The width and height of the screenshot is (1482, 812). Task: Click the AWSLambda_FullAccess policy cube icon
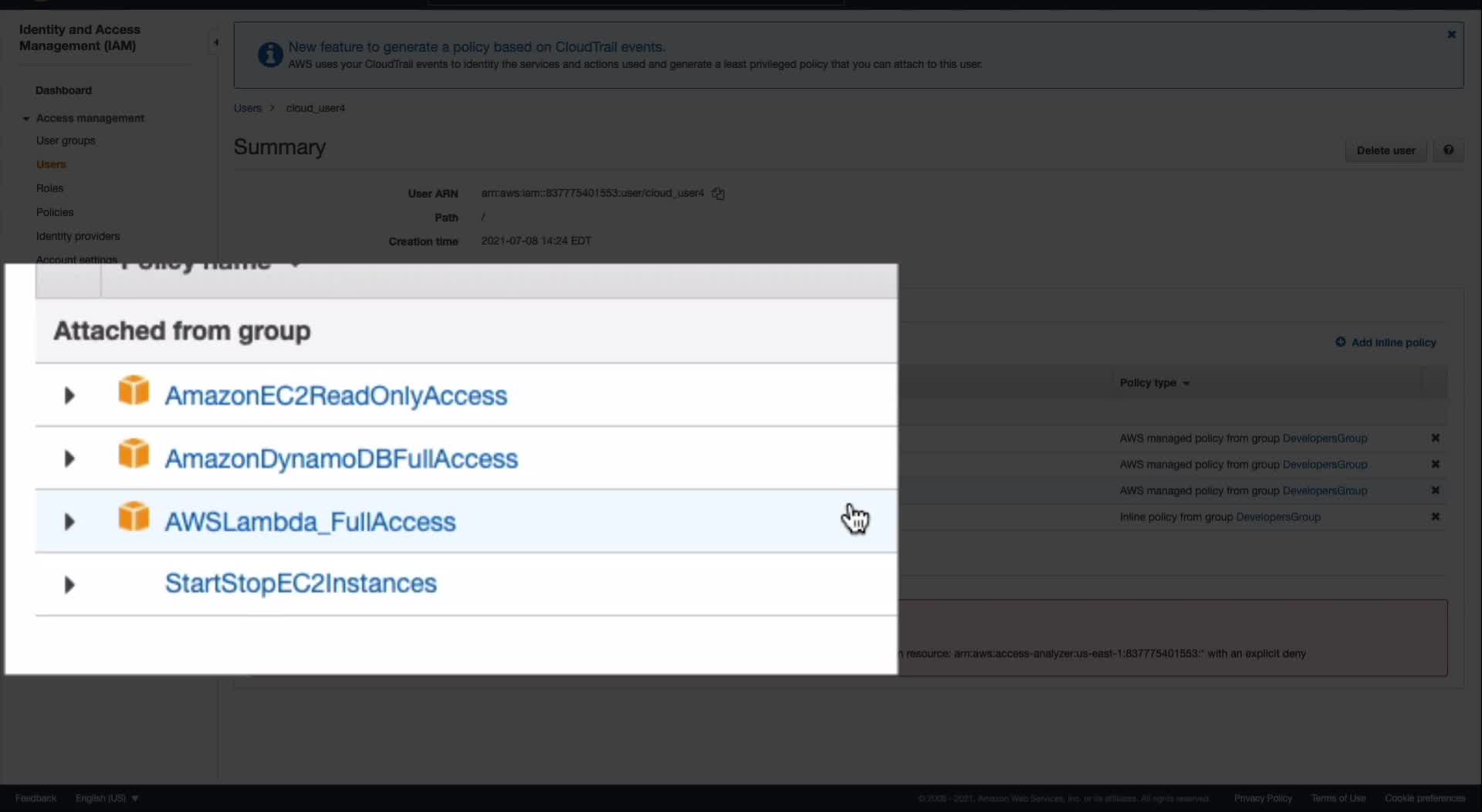tap(134, 516)
